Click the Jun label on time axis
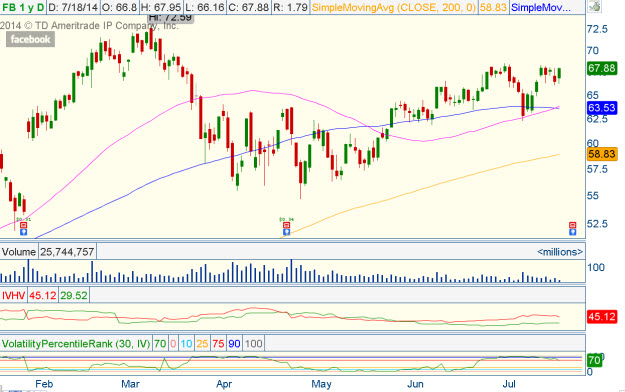The width and height of the screenshot is (625, 392). click(x=415, y=384)
